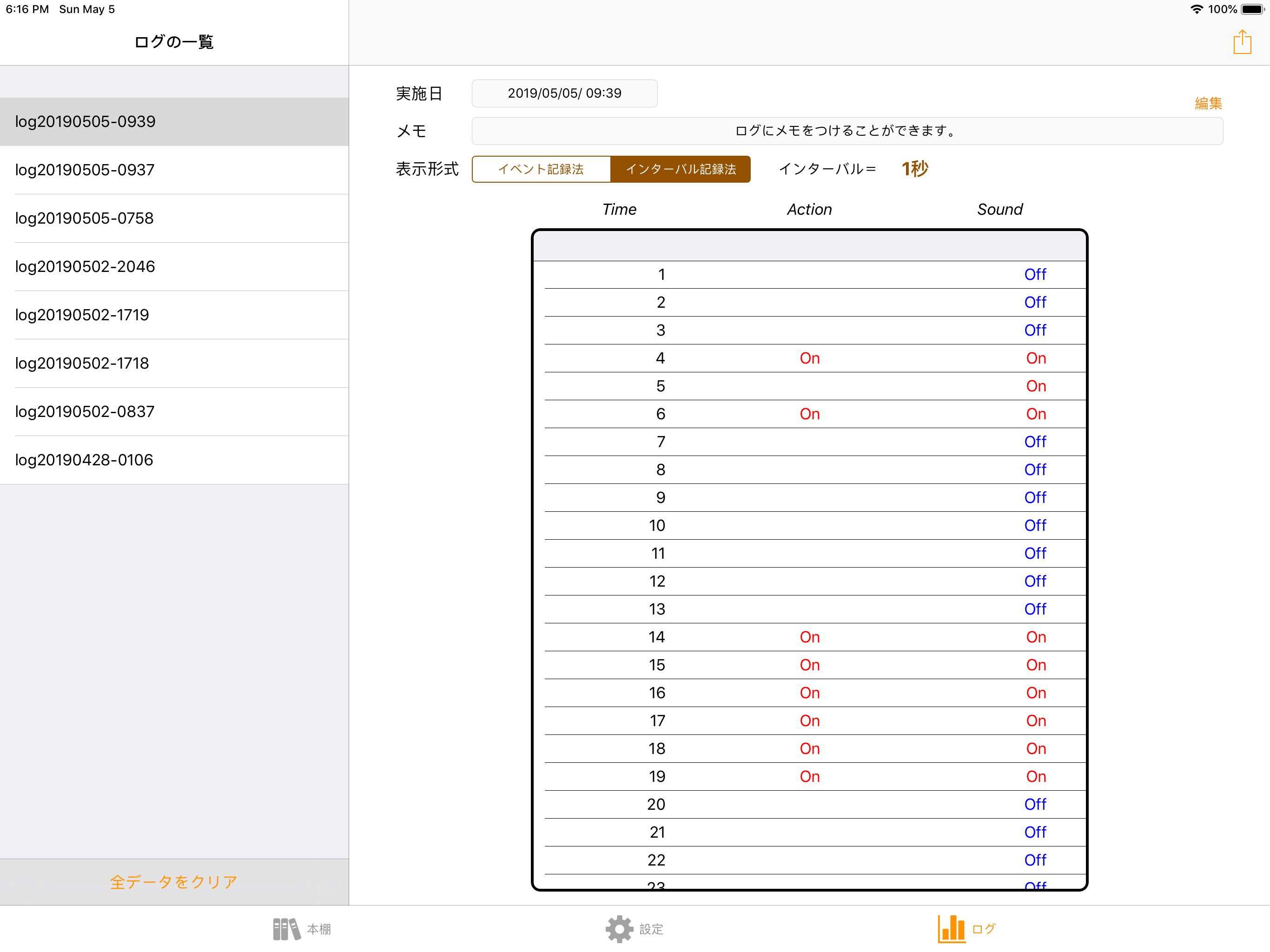Check the battery status indicator
The width and height of the screenshot is (1270, 952).
tap(1252, 9)
